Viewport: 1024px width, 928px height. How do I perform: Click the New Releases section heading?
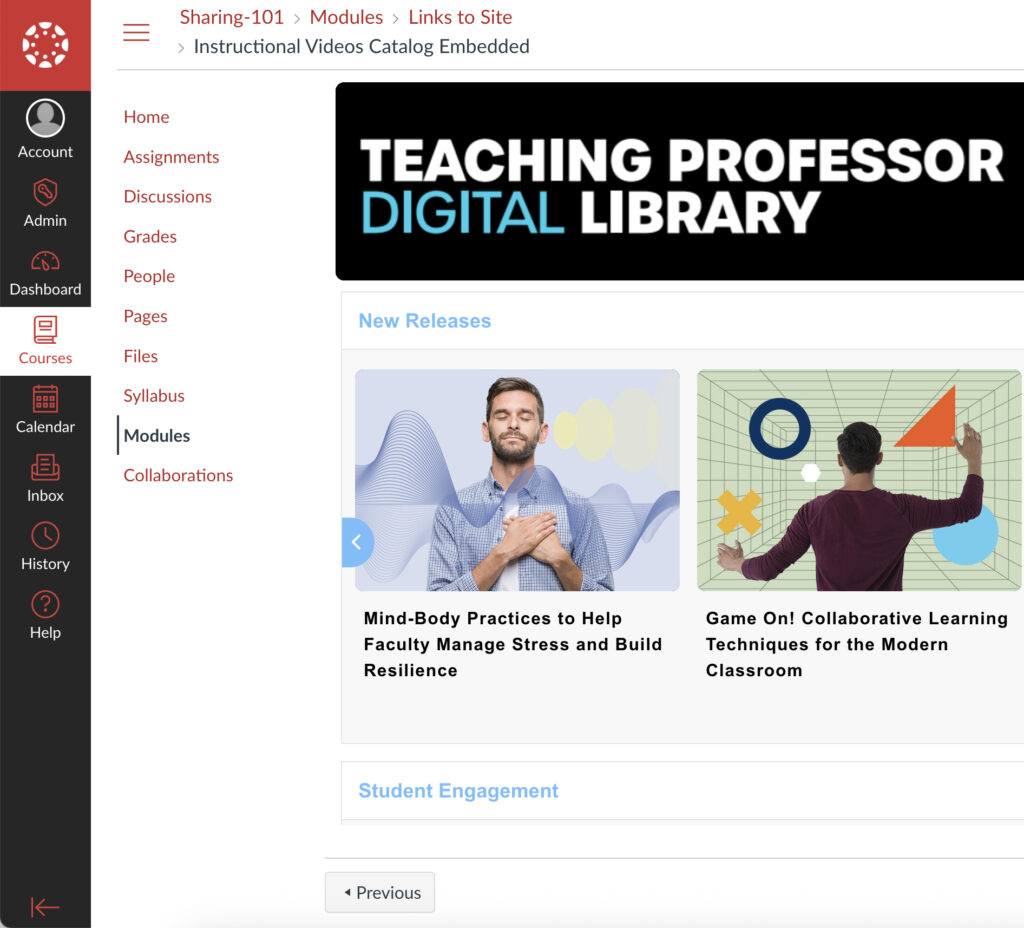[424, 320]
